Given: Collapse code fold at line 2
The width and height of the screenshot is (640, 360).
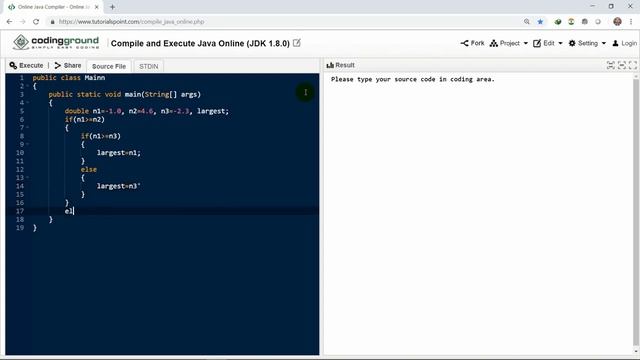Looking at the screenshot, I should [27, 86].
